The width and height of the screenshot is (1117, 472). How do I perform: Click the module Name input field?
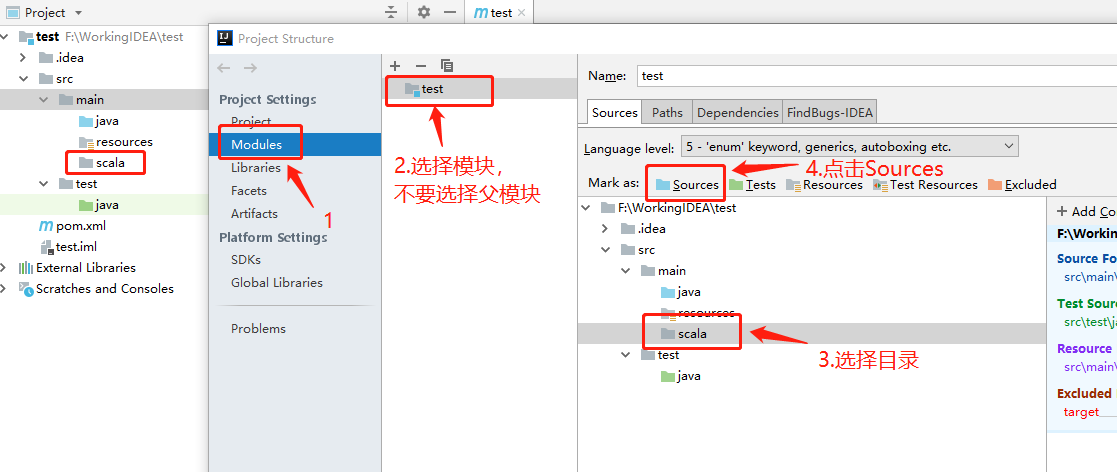coord(876,75)
